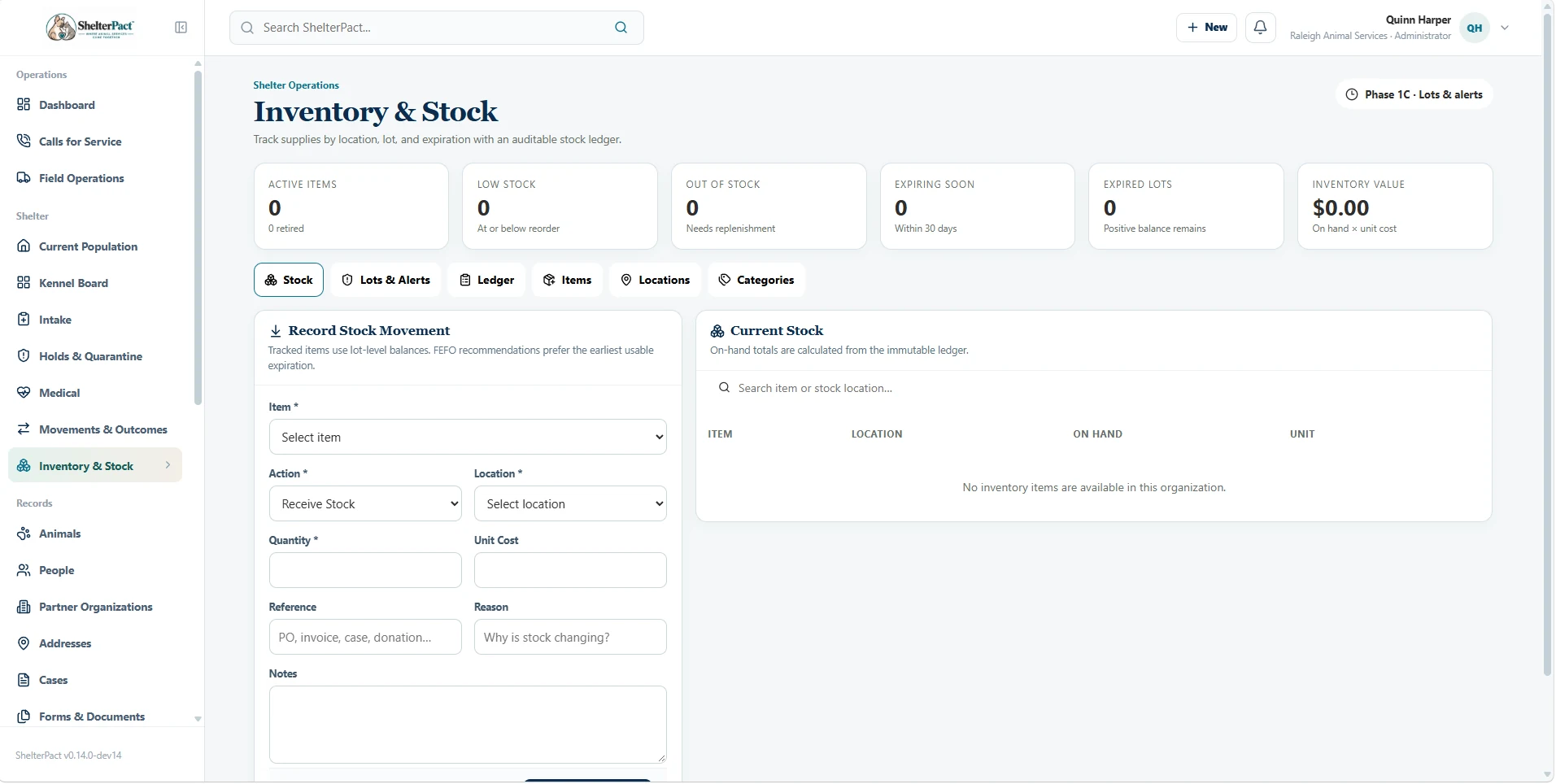Expand Inventory & Stock sidebar chevron
This screenshot has height=784, width=1556.
tap(168, 465)
